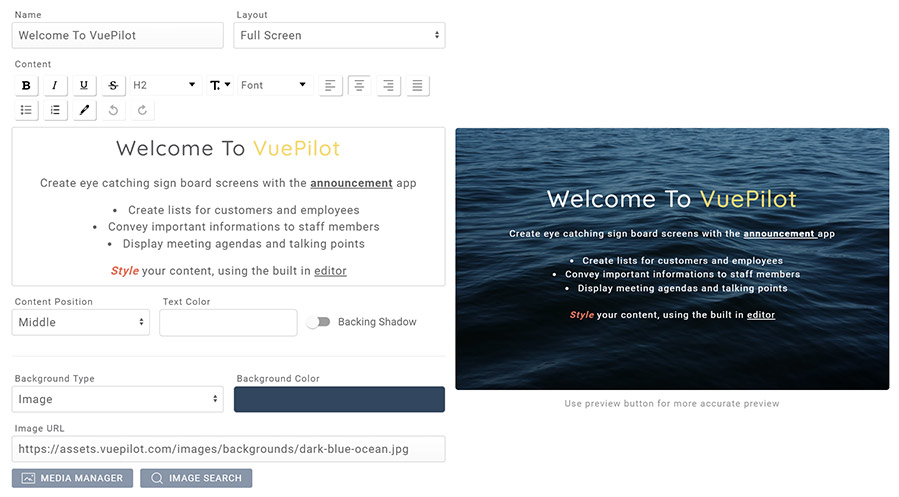Click the IMAGE SEARCH button
Screen dimensions: 899x497
click(196, 478)
